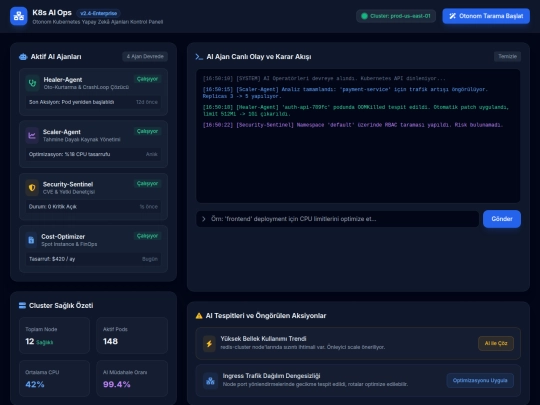Focus the agent command input field
Screen dimensions: 540x405
tap(338, 219)
